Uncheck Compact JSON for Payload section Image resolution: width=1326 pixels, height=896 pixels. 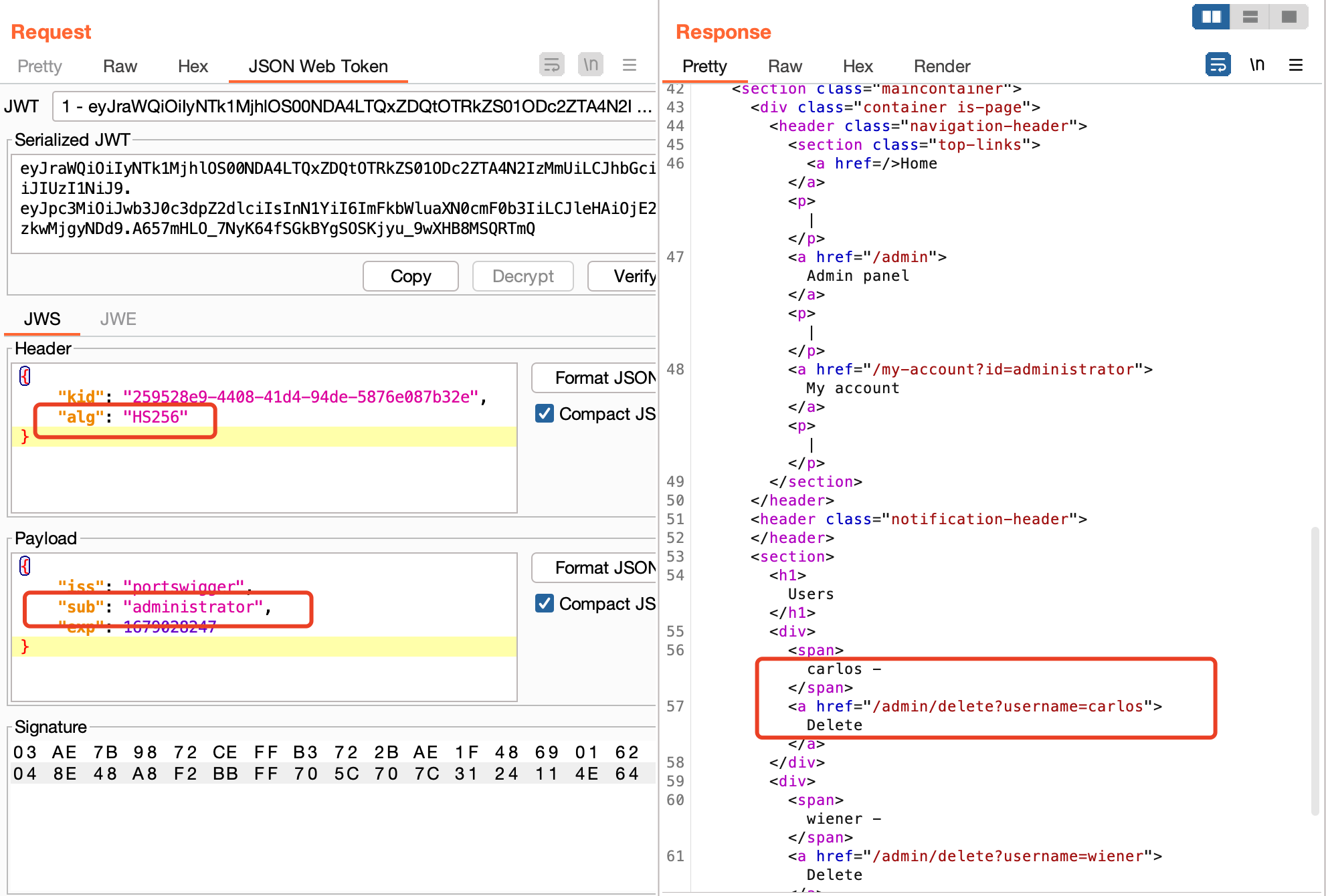pos(545,604)
